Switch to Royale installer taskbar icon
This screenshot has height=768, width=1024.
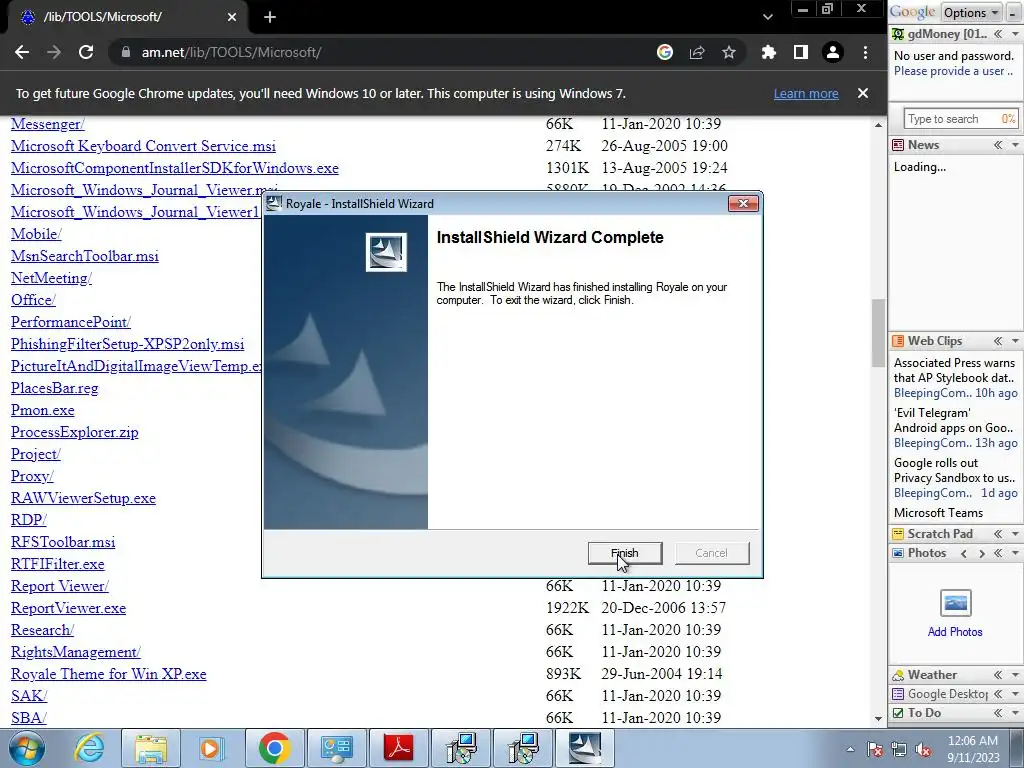click(x=584, y=748)
